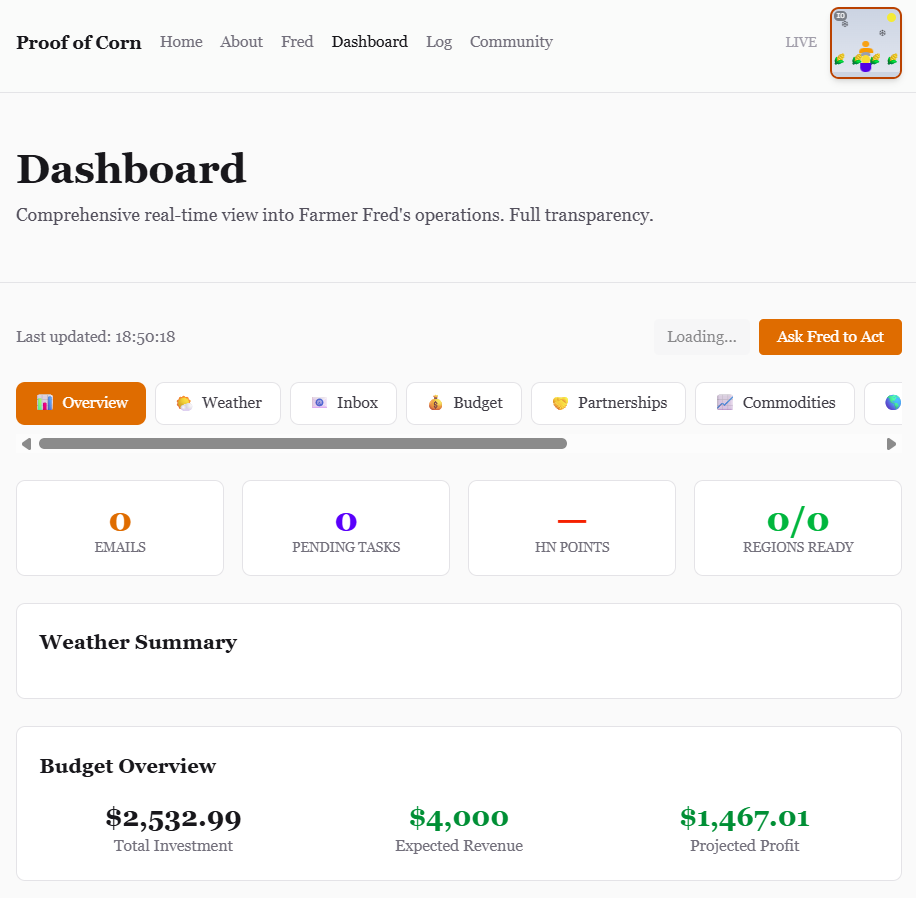Click the sun-cloud icon on Weather tab

click(x=184, y=403)
